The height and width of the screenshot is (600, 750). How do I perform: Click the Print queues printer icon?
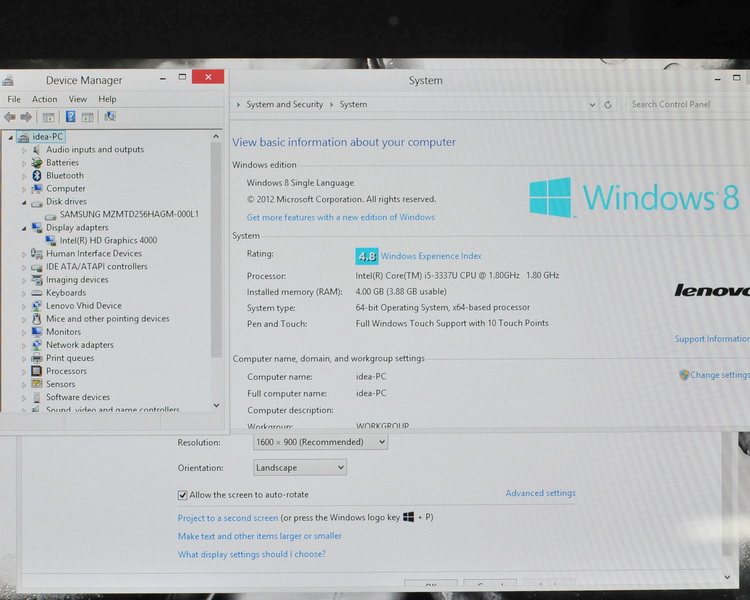click(37, 358)
